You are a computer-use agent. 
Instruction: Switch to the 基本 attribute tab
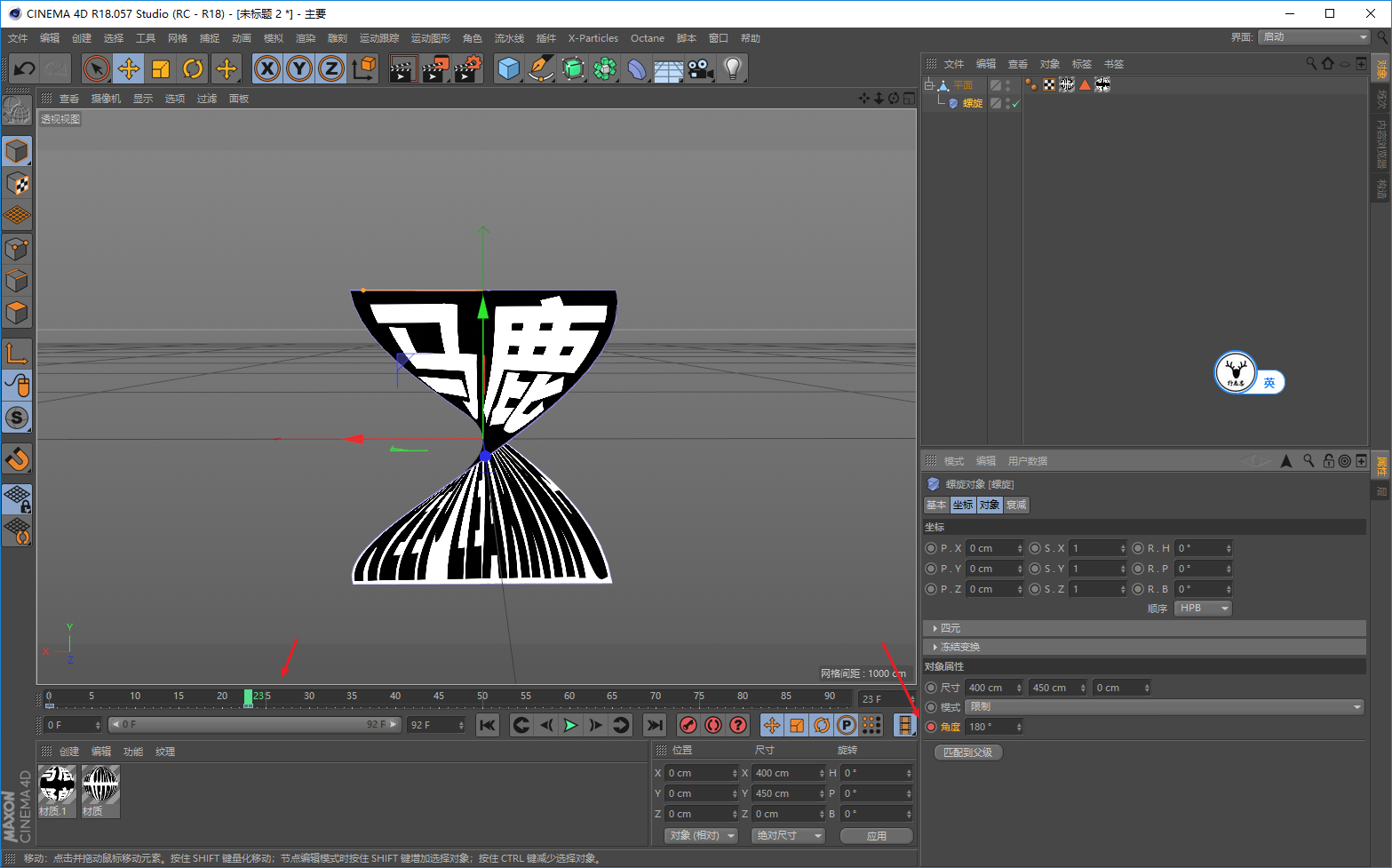(x=936, y=505)
